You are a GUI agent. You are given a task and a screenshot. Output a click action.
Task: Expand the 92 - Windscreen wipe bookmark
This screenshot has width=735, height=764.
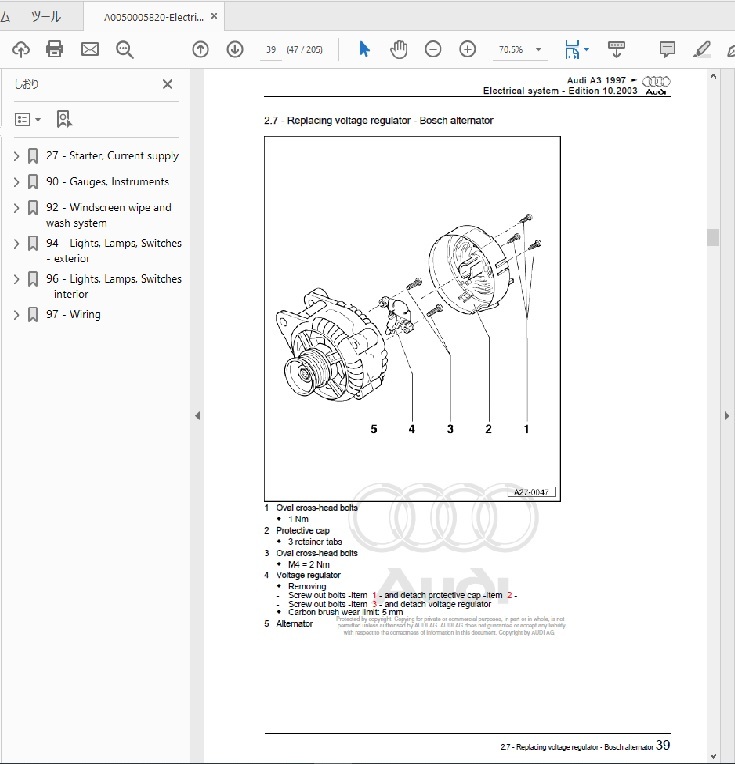point(17,208)
